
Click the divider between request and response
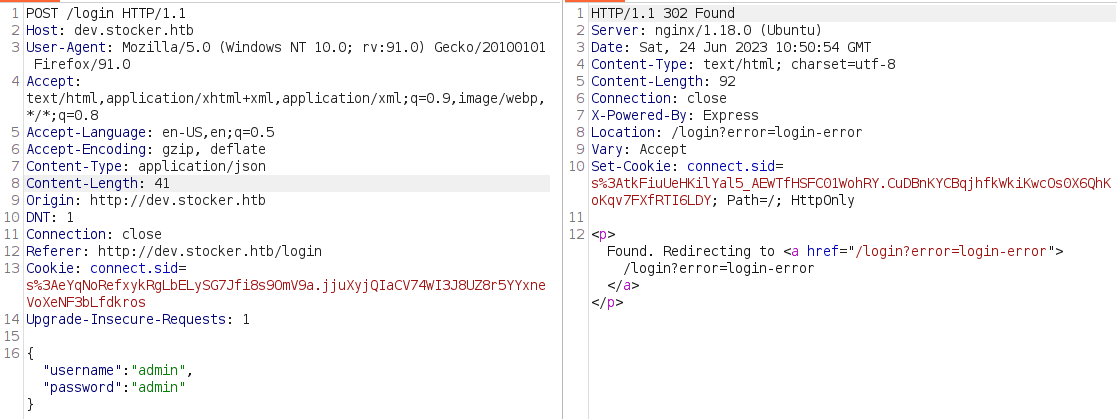click(563, 210)
